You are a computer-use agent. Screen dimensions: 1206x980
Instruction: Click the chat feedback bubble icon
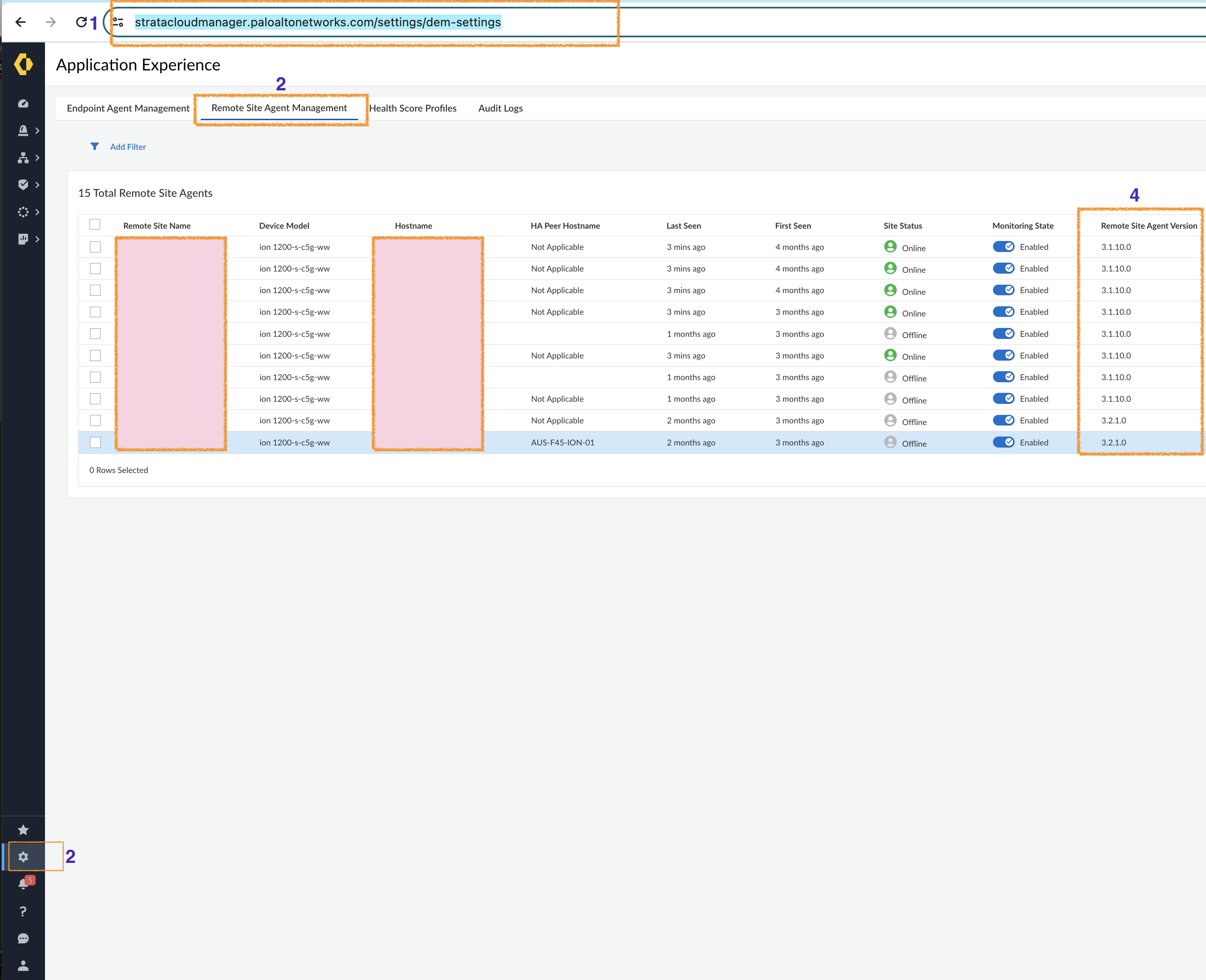click(23, 938)
